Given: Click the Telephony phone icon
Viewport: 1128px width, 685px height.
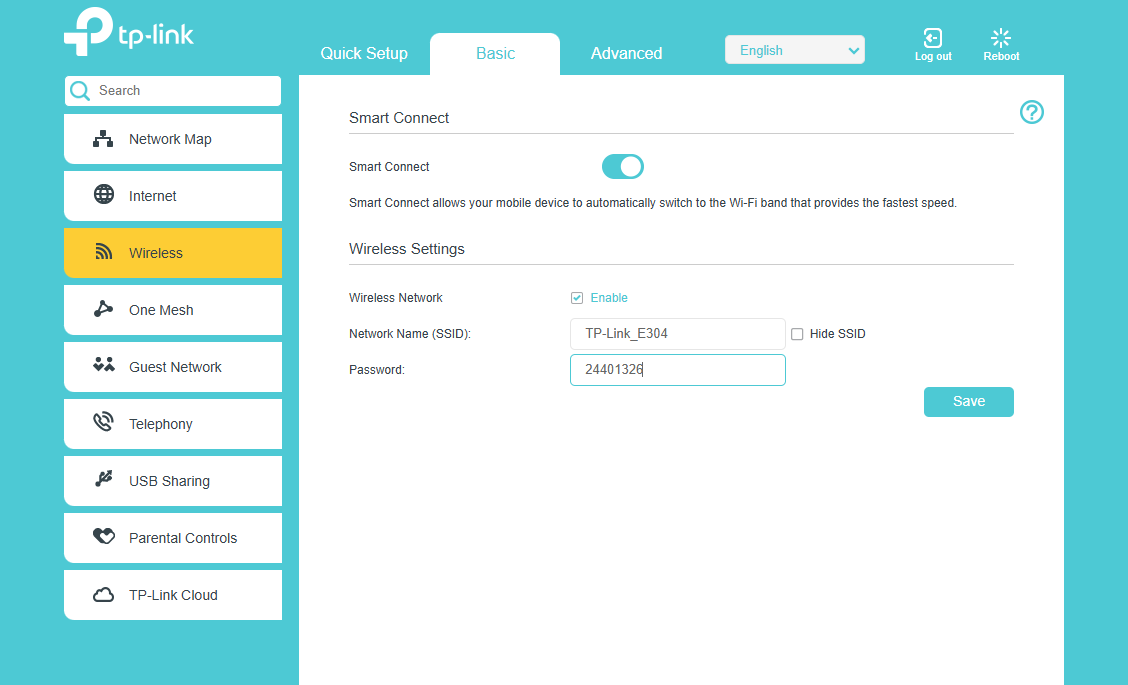Looking at the screenshot, I should [x=103, y=423].
